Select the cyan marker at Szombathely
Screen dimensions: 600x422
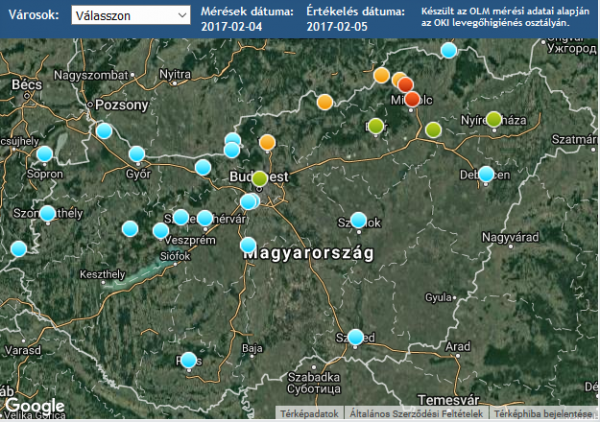click(47, 213)
